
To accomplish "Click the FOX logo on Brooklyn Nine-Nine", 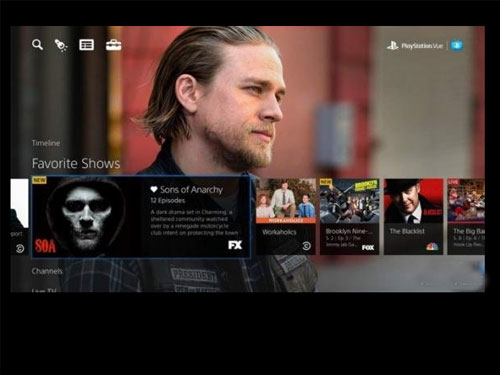I will [368, 248].
